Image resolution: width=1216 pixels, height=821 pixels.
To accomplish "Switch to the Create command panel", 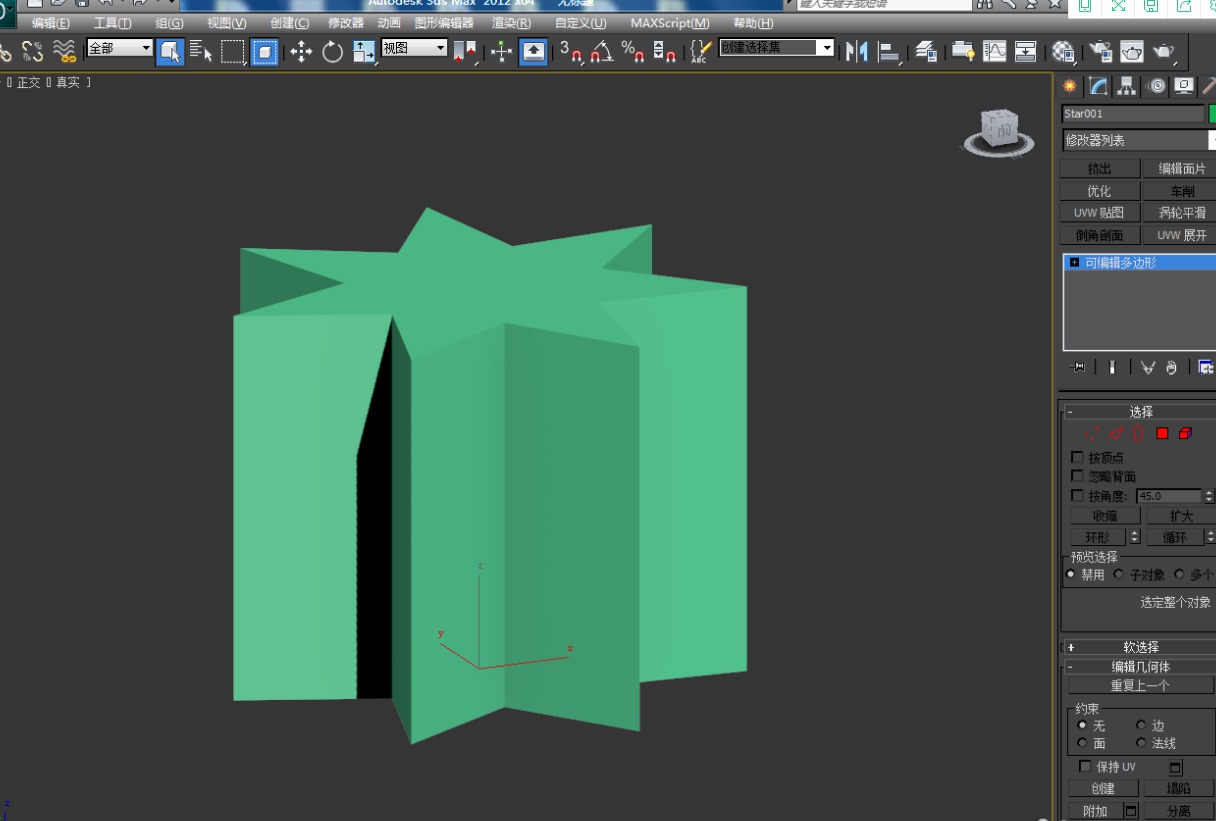I will click(1070, 86).
